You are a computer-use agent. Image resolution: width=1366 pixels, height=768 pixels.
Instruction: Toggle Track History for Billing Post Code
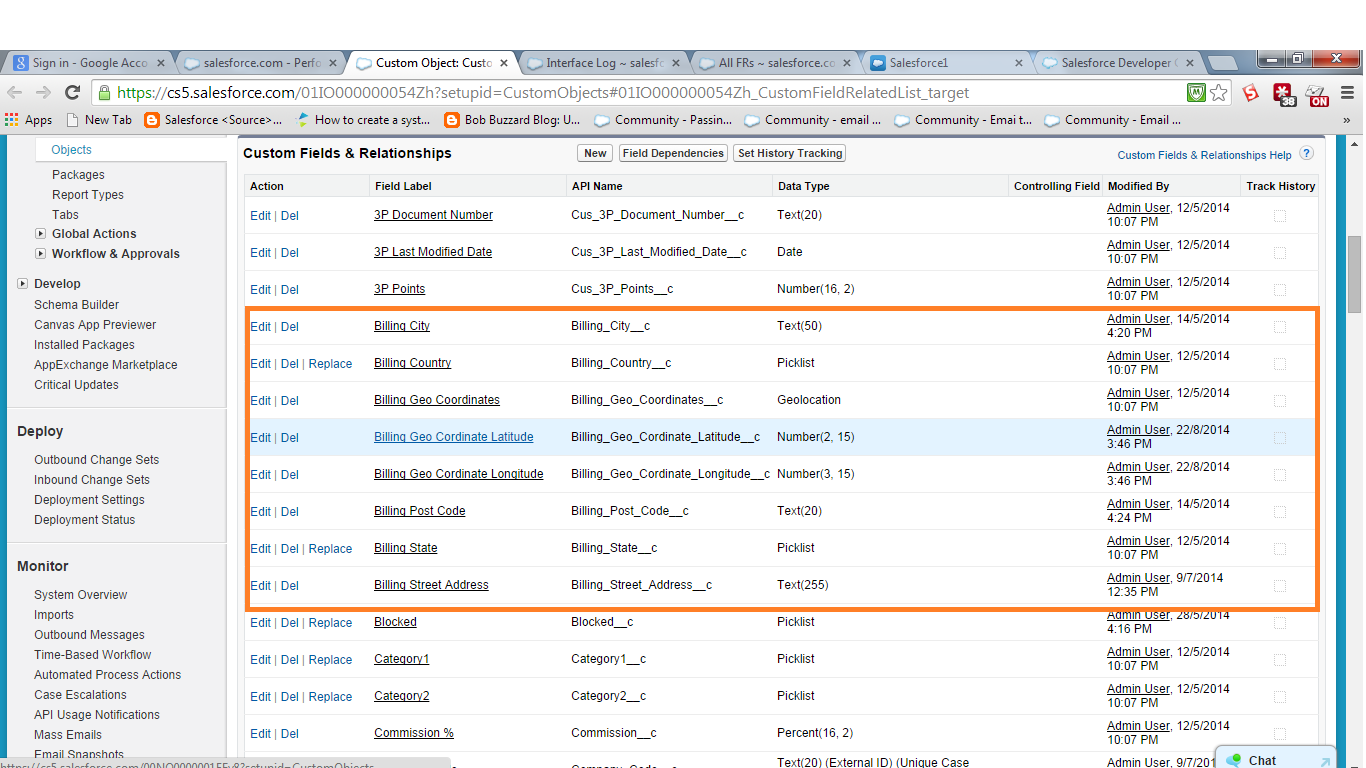1280,511
